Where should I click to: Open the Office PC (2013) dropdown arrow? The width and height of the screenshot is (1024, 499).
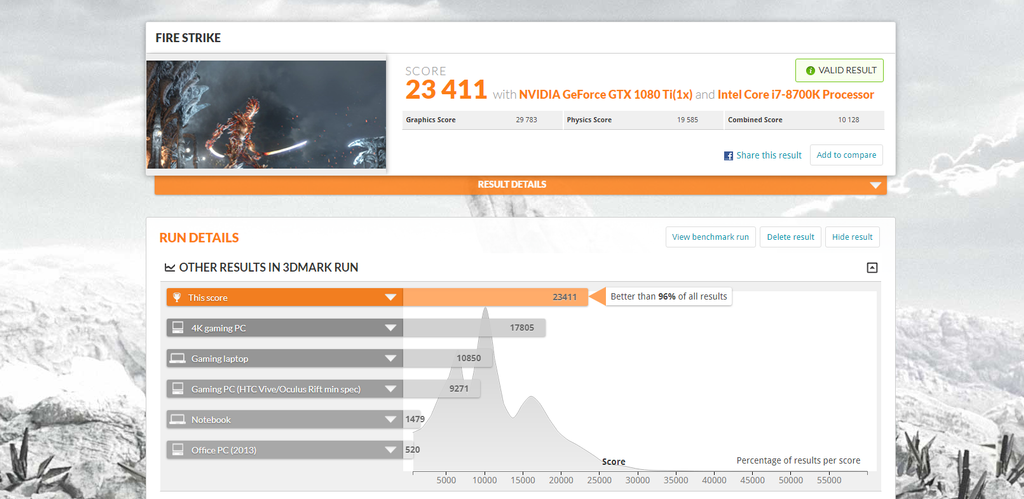(391, 450)
